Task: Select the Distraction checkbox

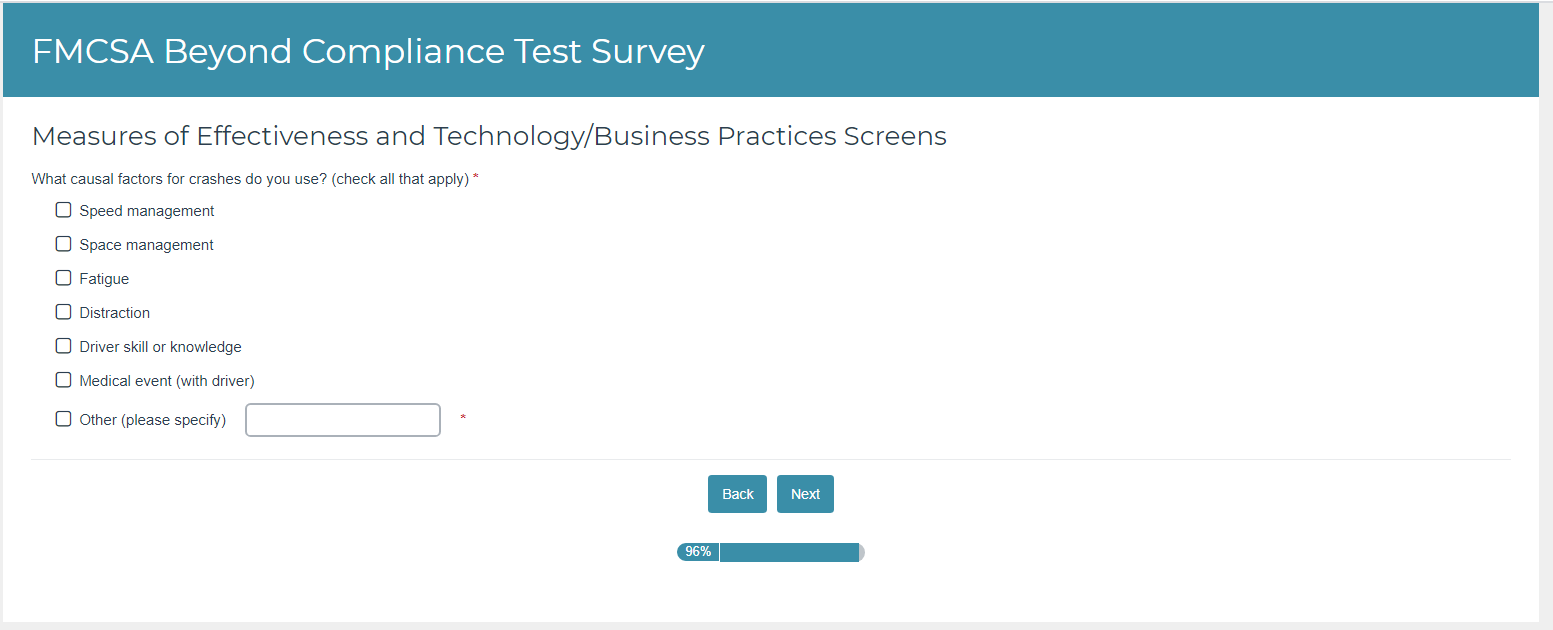Action: coord(64,312)
